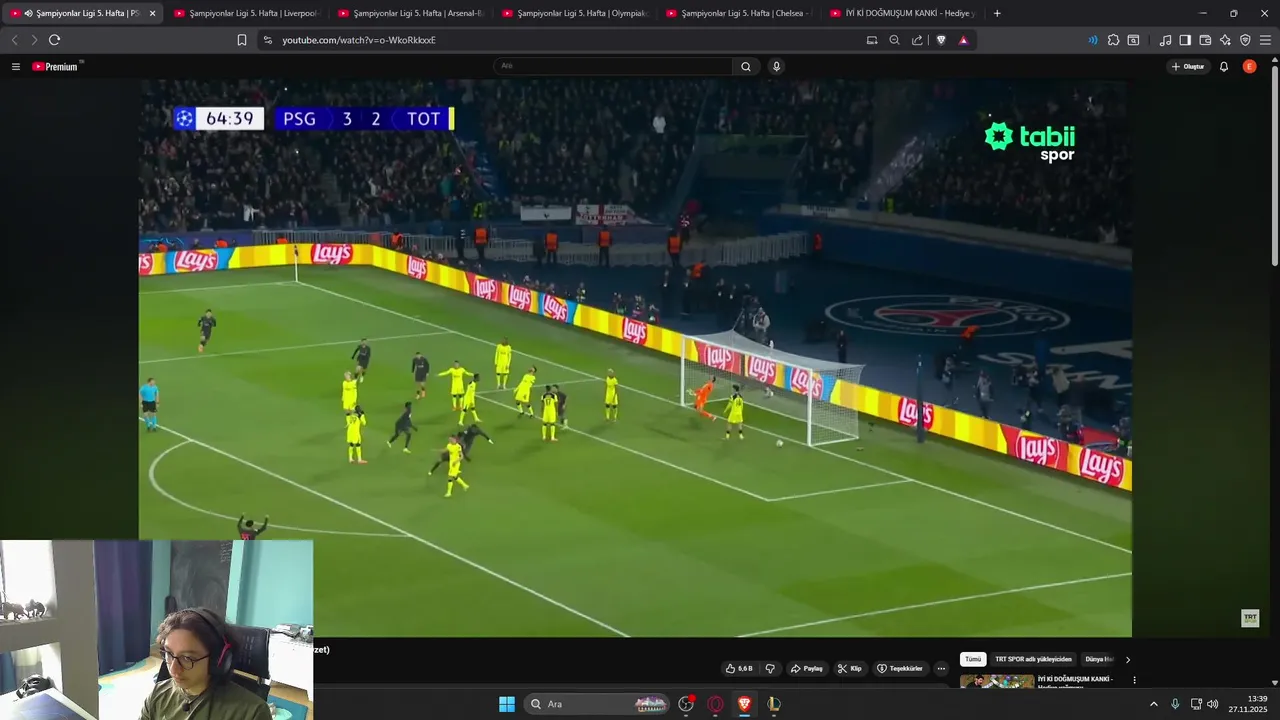This screenshot has height=720, width=1280.
Task: Open YouTube notifications bell
Action: point(1223,67)
